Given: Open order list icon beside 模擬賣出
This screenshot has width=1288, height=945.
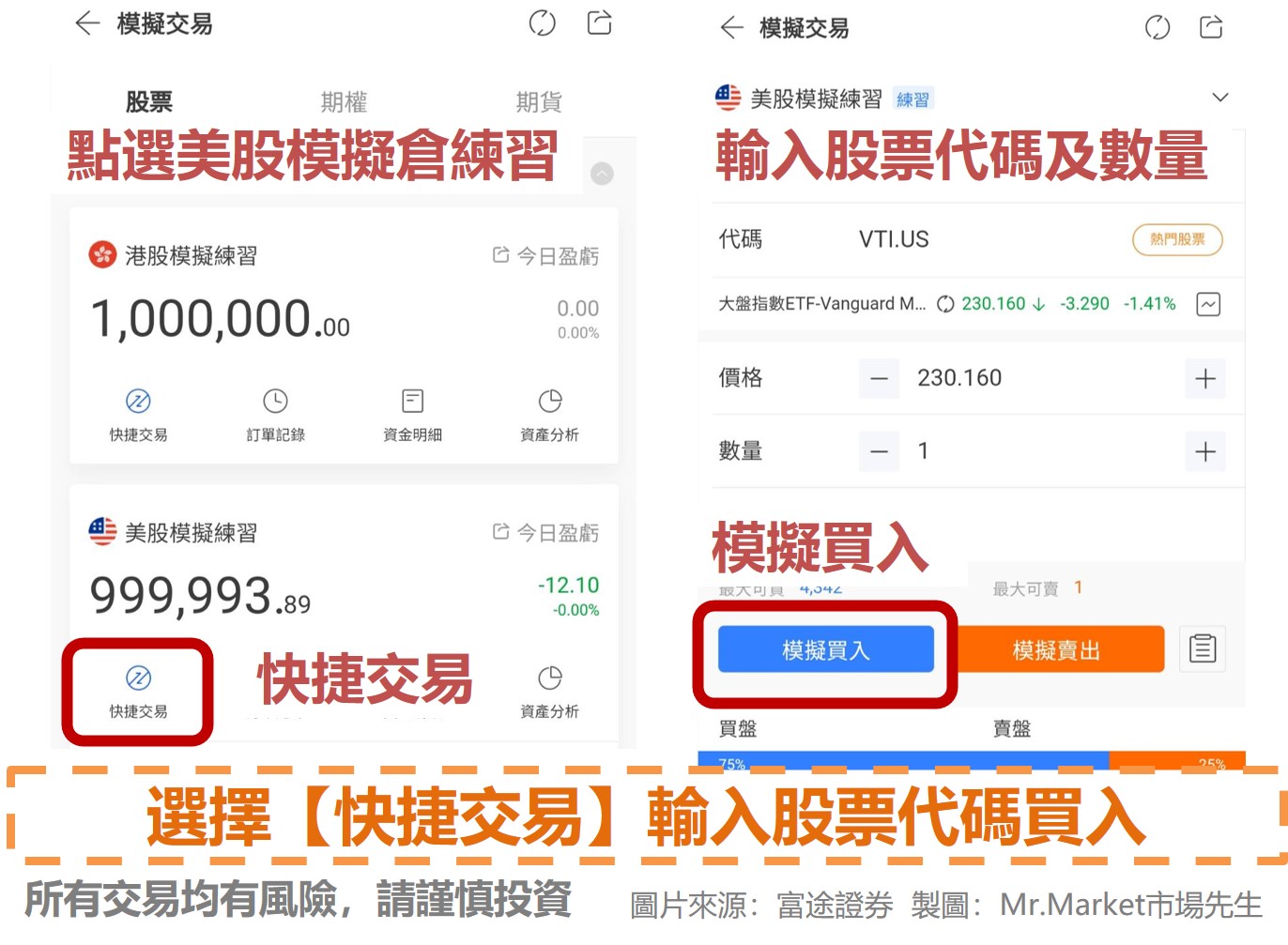Looking at the screenshot, I should coord(1203,648).
